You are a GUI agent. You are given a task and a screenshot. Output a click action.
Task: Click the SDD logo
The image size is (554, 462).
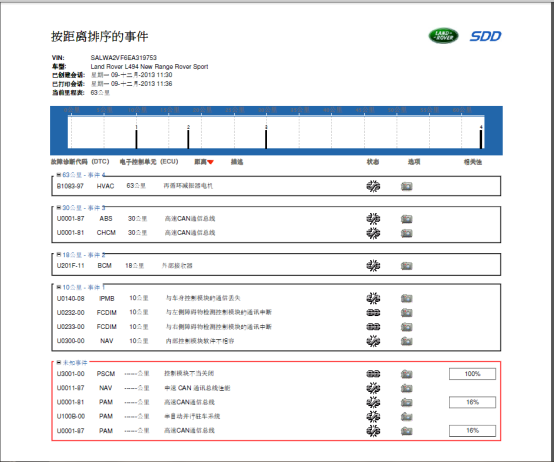[x=485, y=36]
